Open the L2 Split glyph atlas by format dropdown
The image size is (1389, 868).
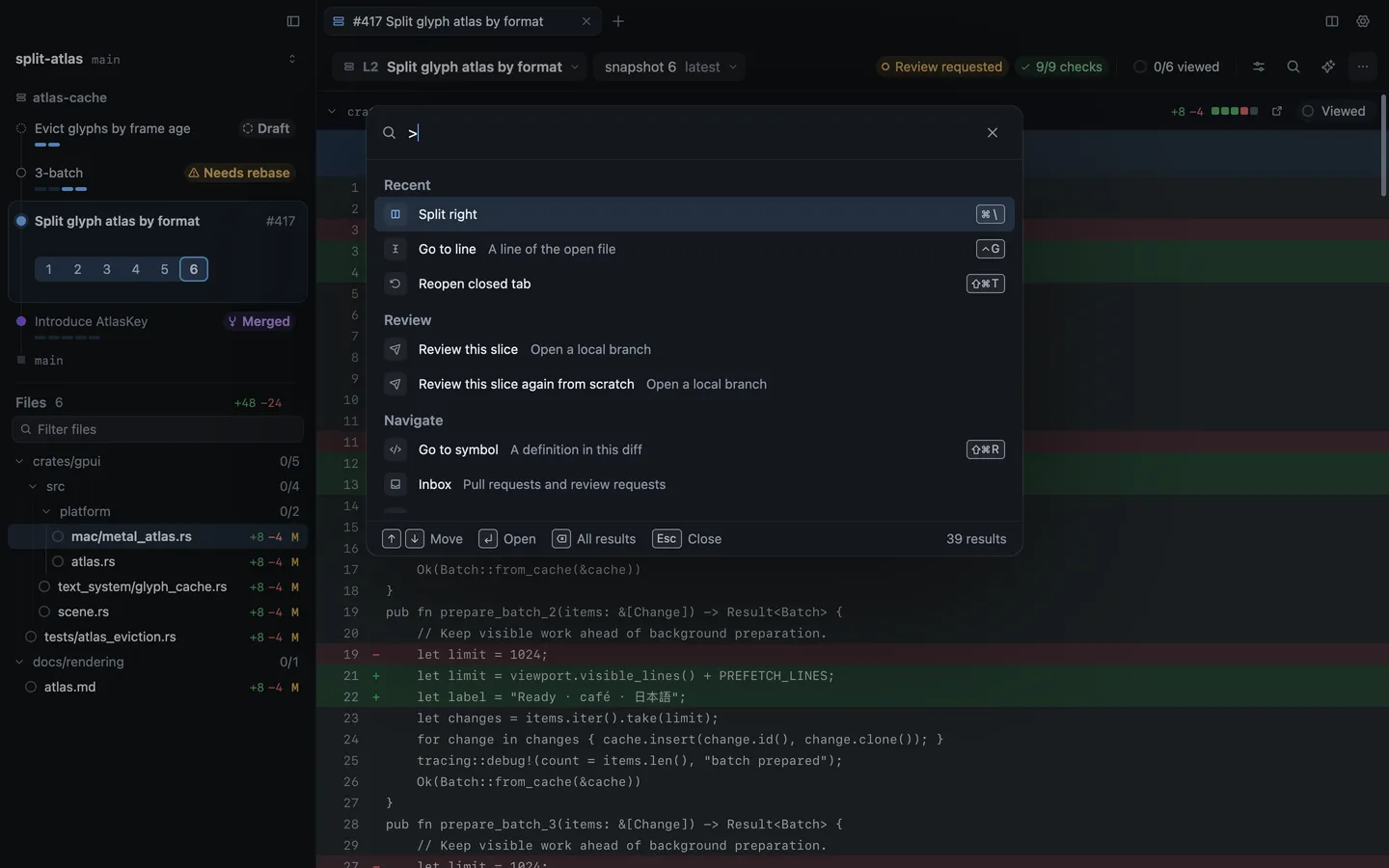click(460, 67)
